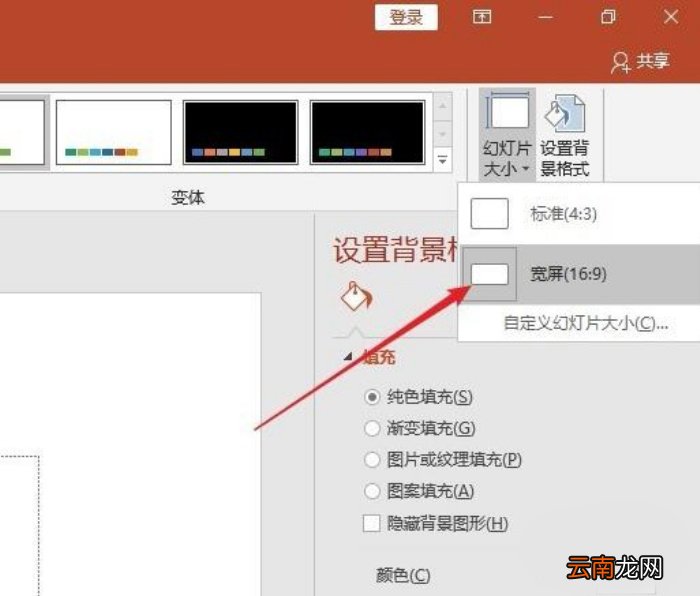Click the 共享 share button
The width and height of the screenshot is (700, 596).
[x=641, y=62]
